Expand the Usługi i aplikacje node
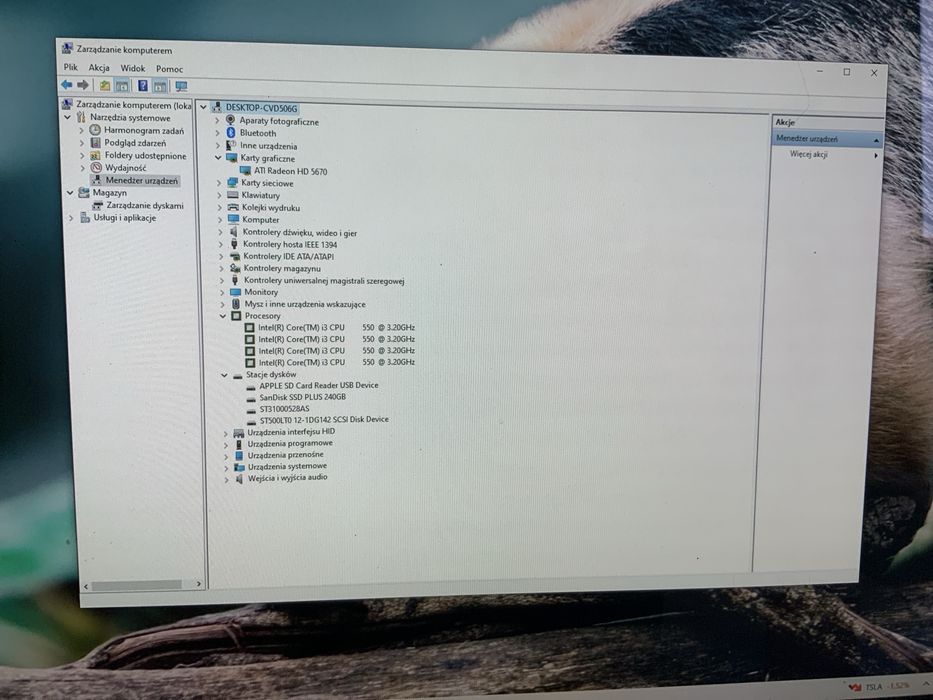The width and height of the screenshot is (933, 700). tap(71, 218)
